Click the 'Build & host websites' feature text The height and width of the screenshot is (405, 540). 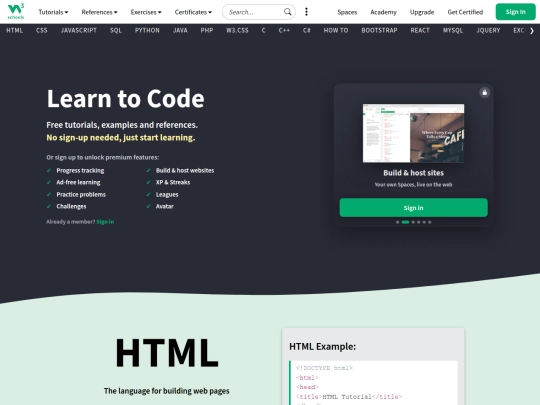(185, 170)
